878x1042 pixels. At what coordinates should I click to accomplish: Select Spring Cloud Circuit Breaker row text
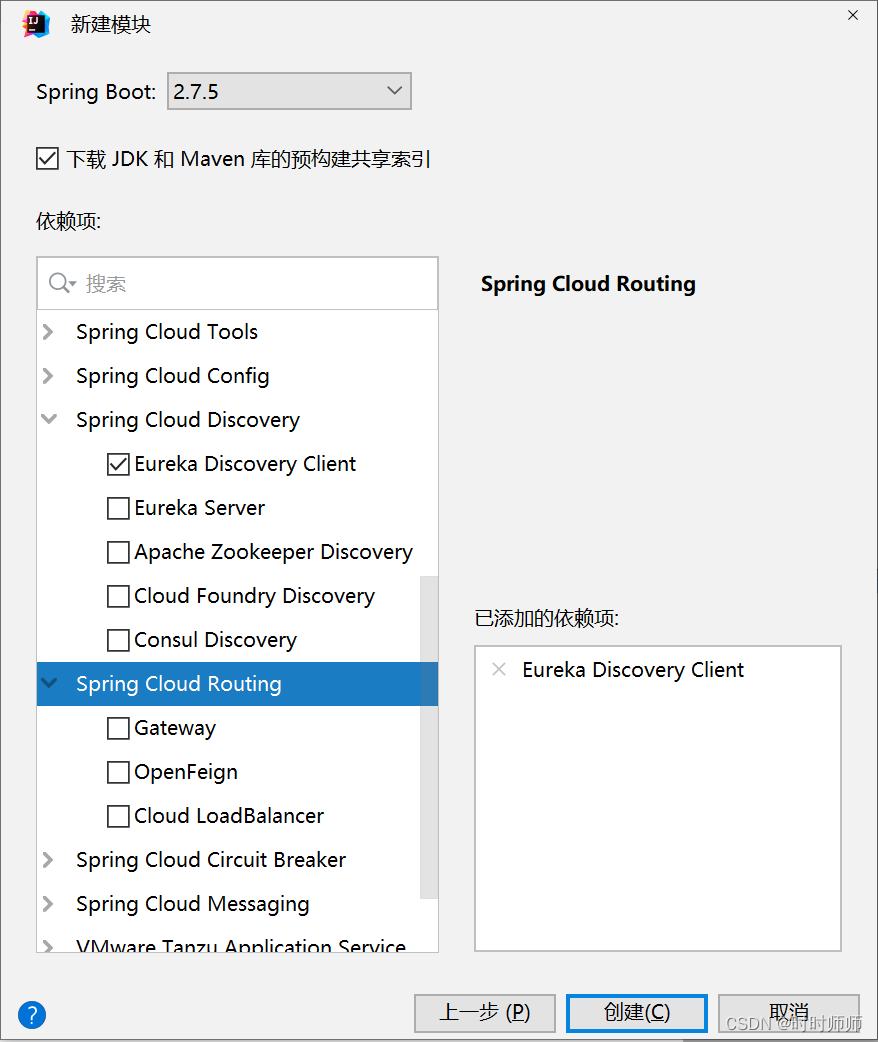[x=211, y=860]
